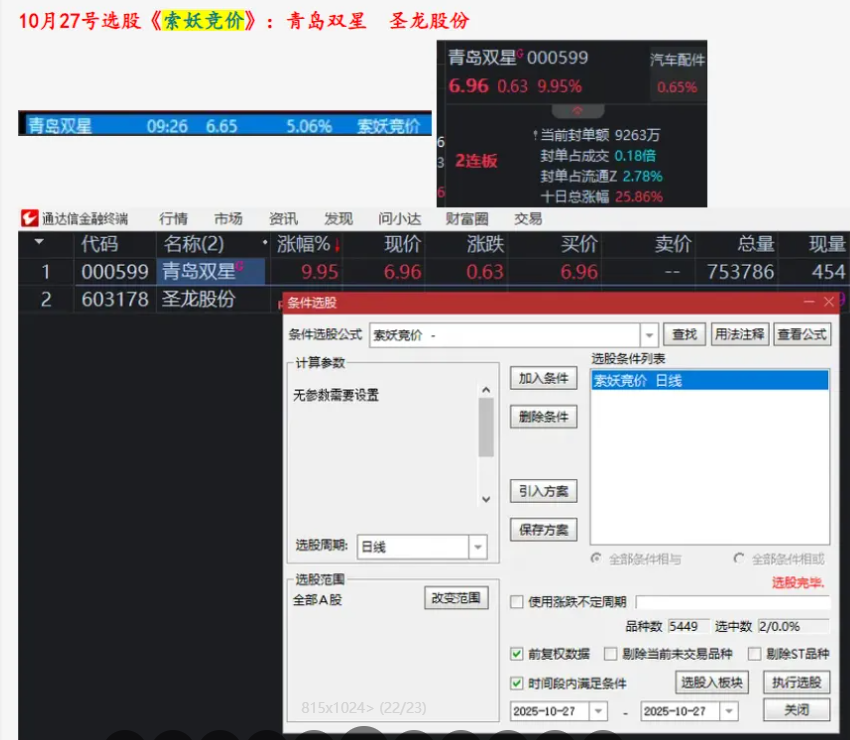Click the 加入条件 button

tap(543, 378)
